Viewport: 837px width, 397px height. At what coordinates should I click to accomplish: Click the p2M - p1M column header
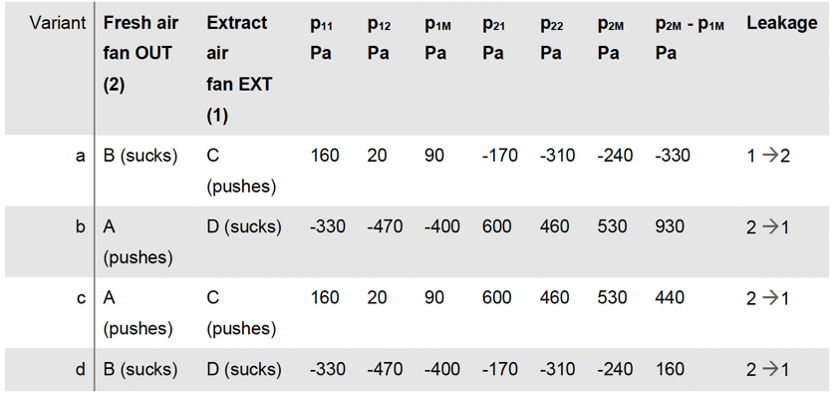[690, 38]
